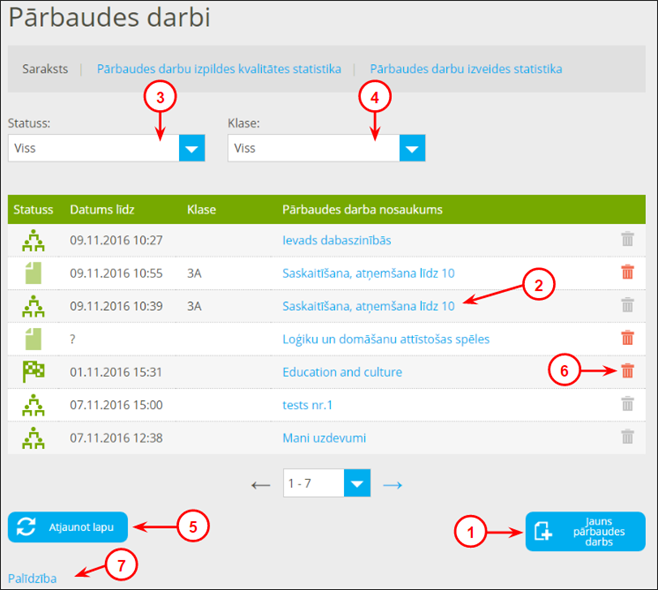Select the Saraksts tab
This screenshot has height=590, width=658.
(45, 69)
